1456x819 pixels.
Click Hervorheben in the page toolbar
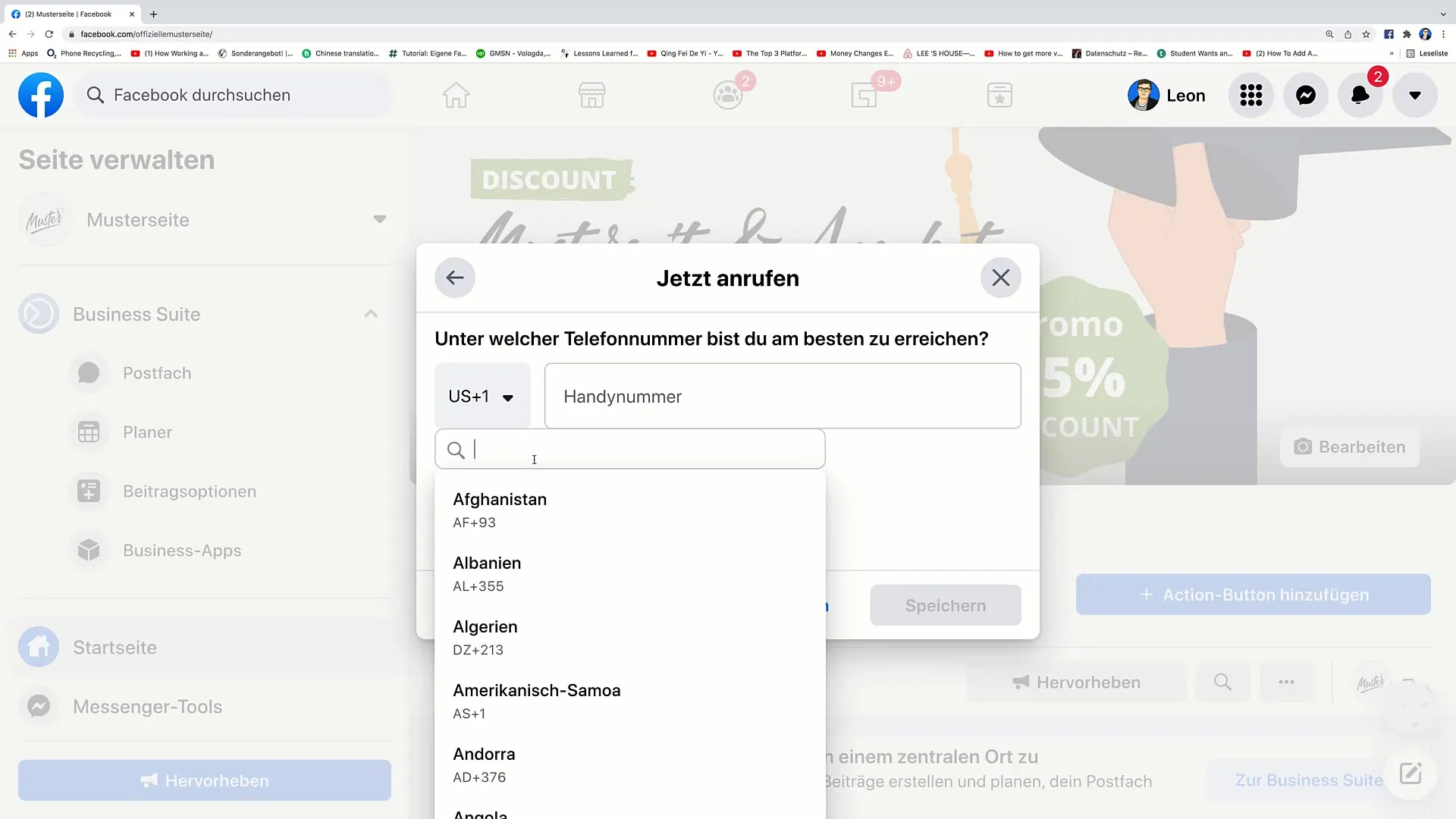(1076, 682)
